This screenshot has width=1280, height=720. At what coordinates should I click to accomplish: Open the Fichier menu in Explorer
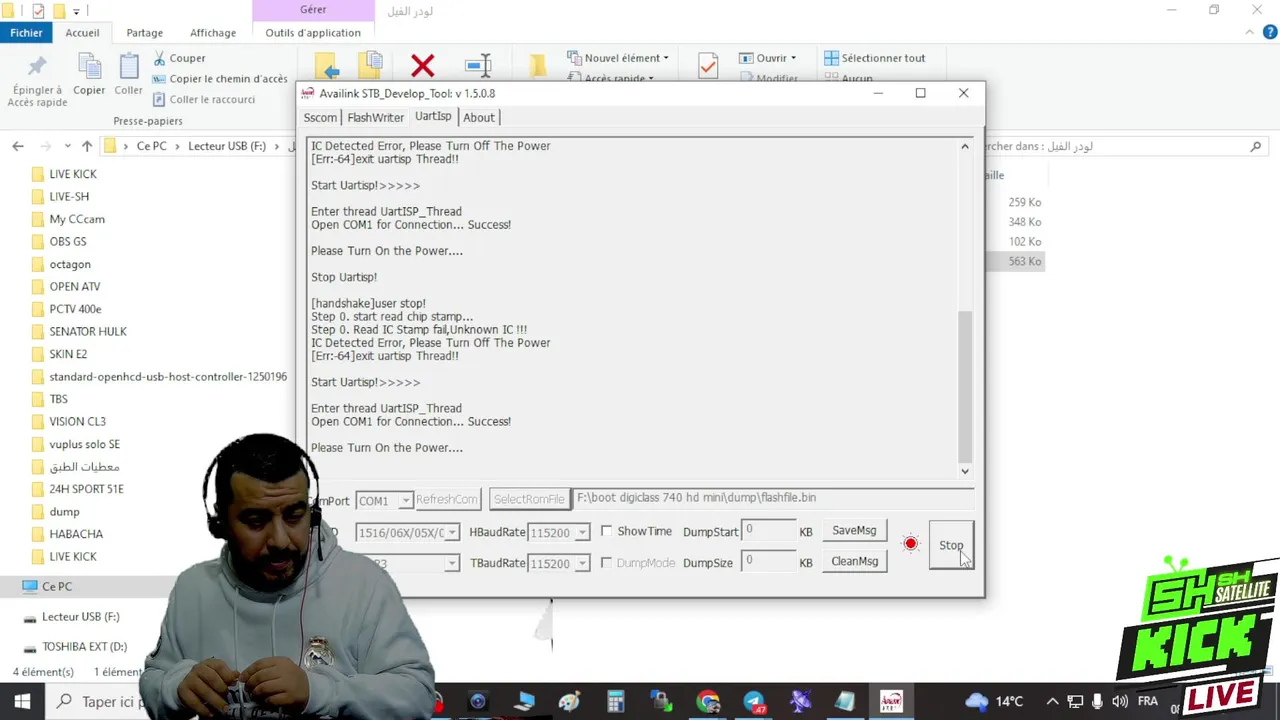click(26, 32)
